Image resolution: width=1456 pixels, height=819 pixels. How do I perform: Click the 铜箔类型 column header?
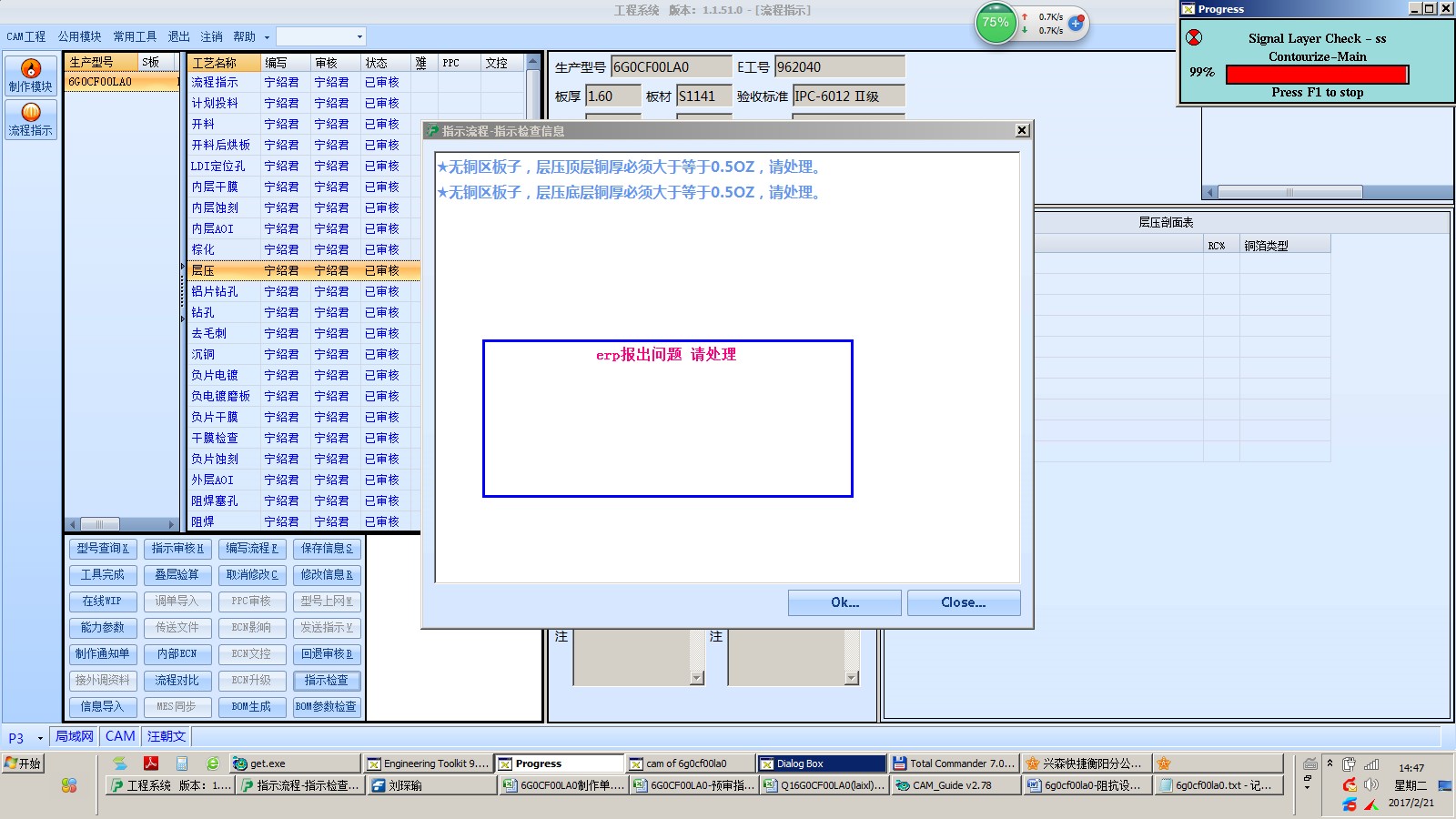click(1285, 245)
